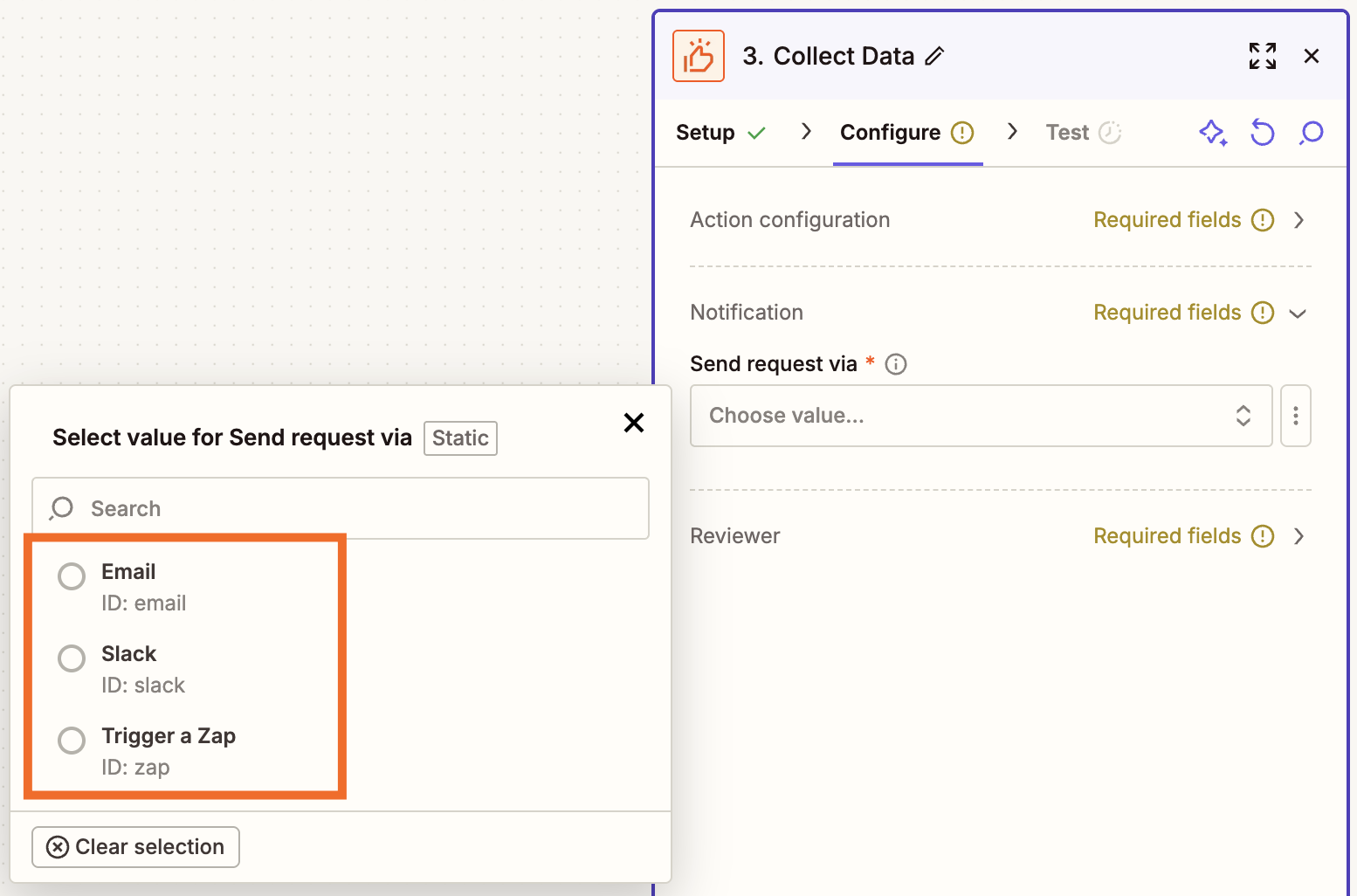Click the warning icon on Configure tab
Viewport: 1357px width, 896px height.
tap(962, 133)
